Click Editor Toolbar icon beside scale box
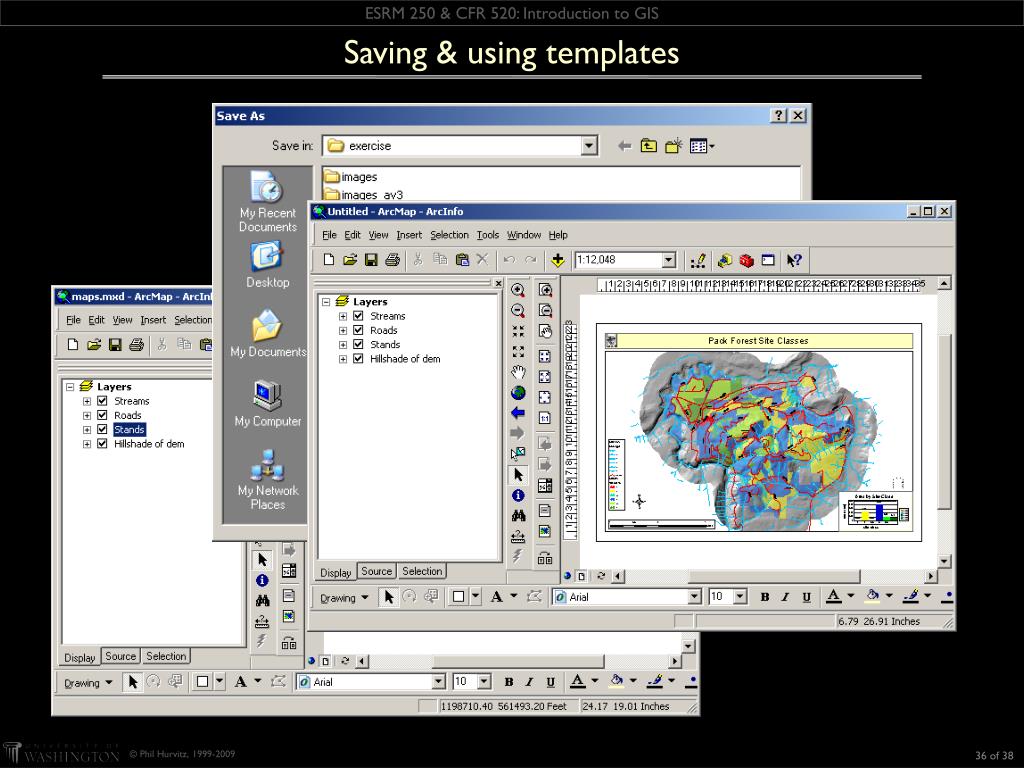This screenshot has height=768, width=1024. point(698,261)
